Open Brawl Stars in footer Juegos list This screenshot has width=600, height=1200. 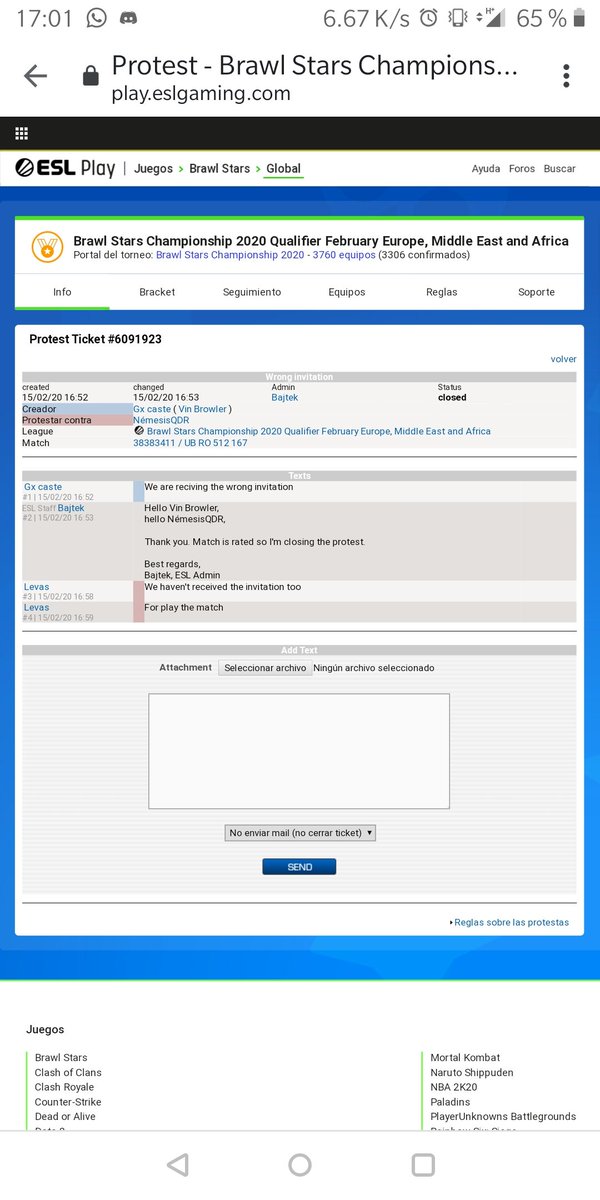coord(61,1057)
